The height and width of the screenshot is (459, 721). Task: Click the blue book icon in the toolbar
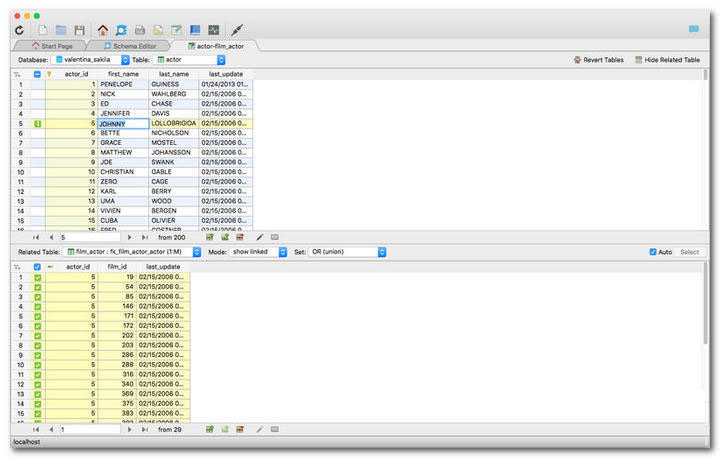(195, 30)
